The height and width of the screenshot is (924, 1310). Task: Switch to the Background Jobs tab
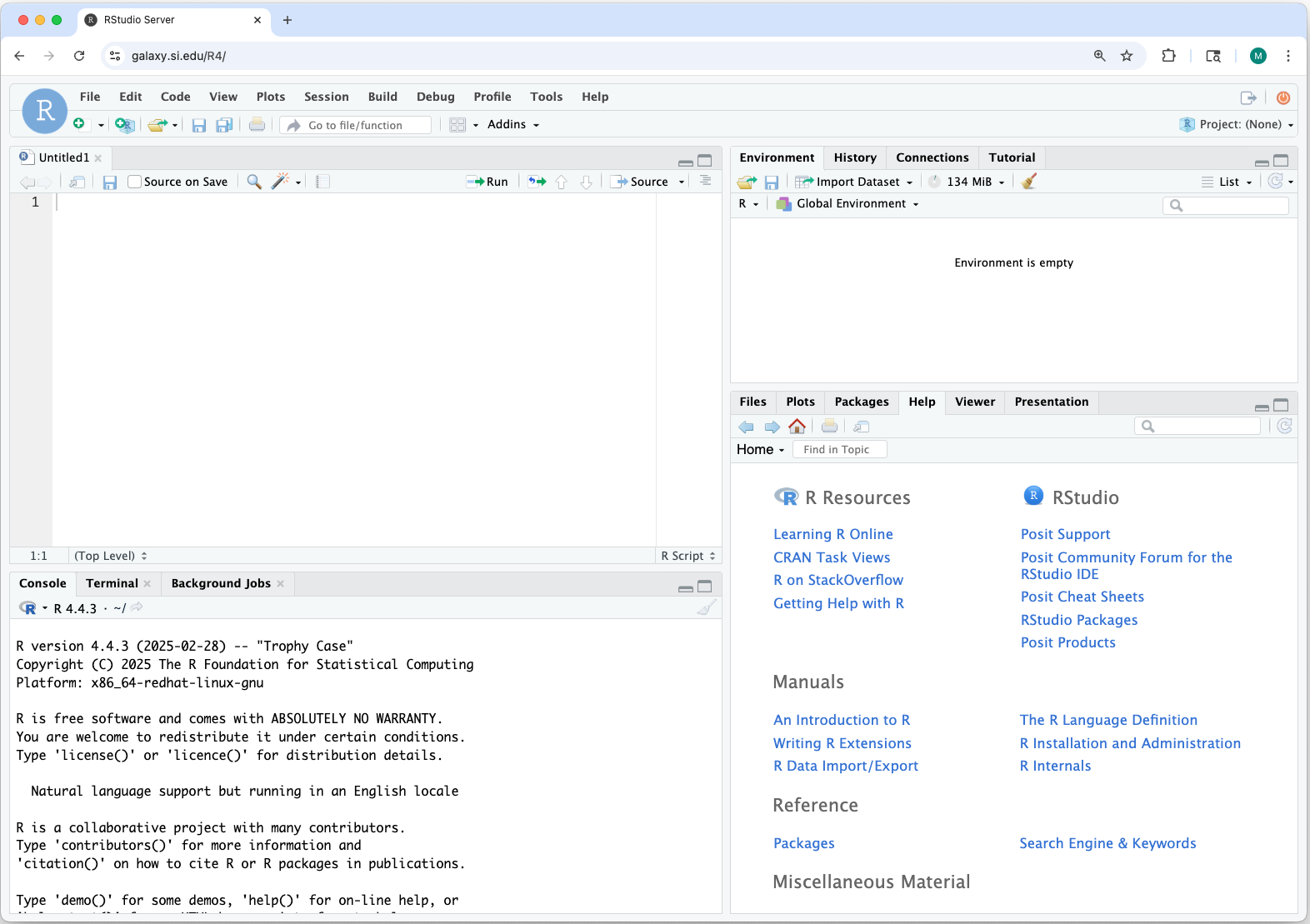[221, 583]
